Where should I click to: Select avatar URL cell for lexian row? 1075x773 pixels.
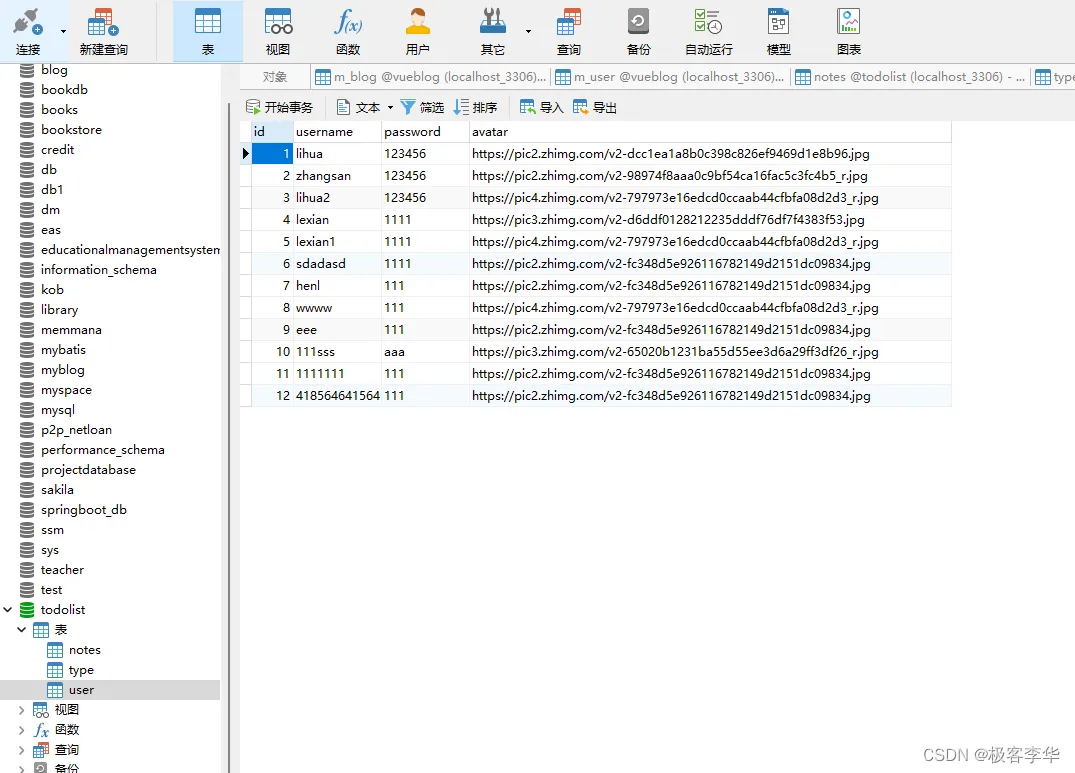[x=710, y=219]
